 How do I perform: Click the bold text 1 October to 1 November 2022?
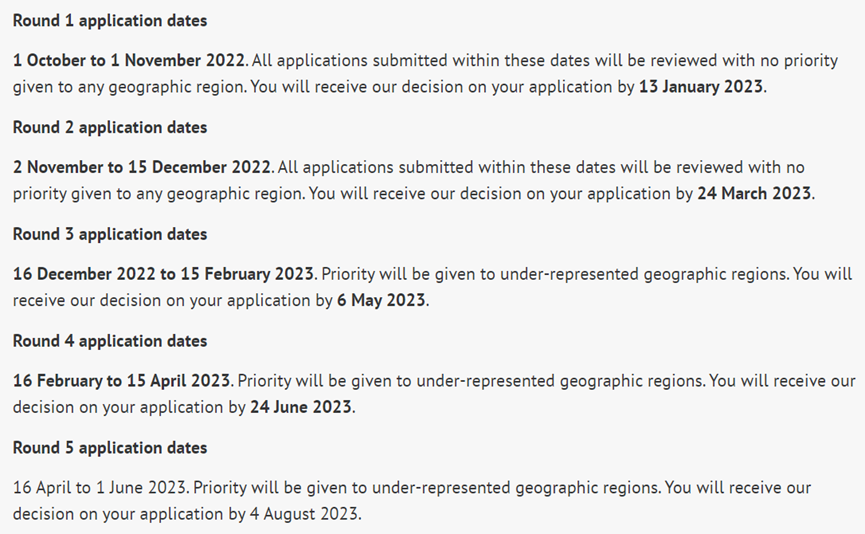[129, 60]
